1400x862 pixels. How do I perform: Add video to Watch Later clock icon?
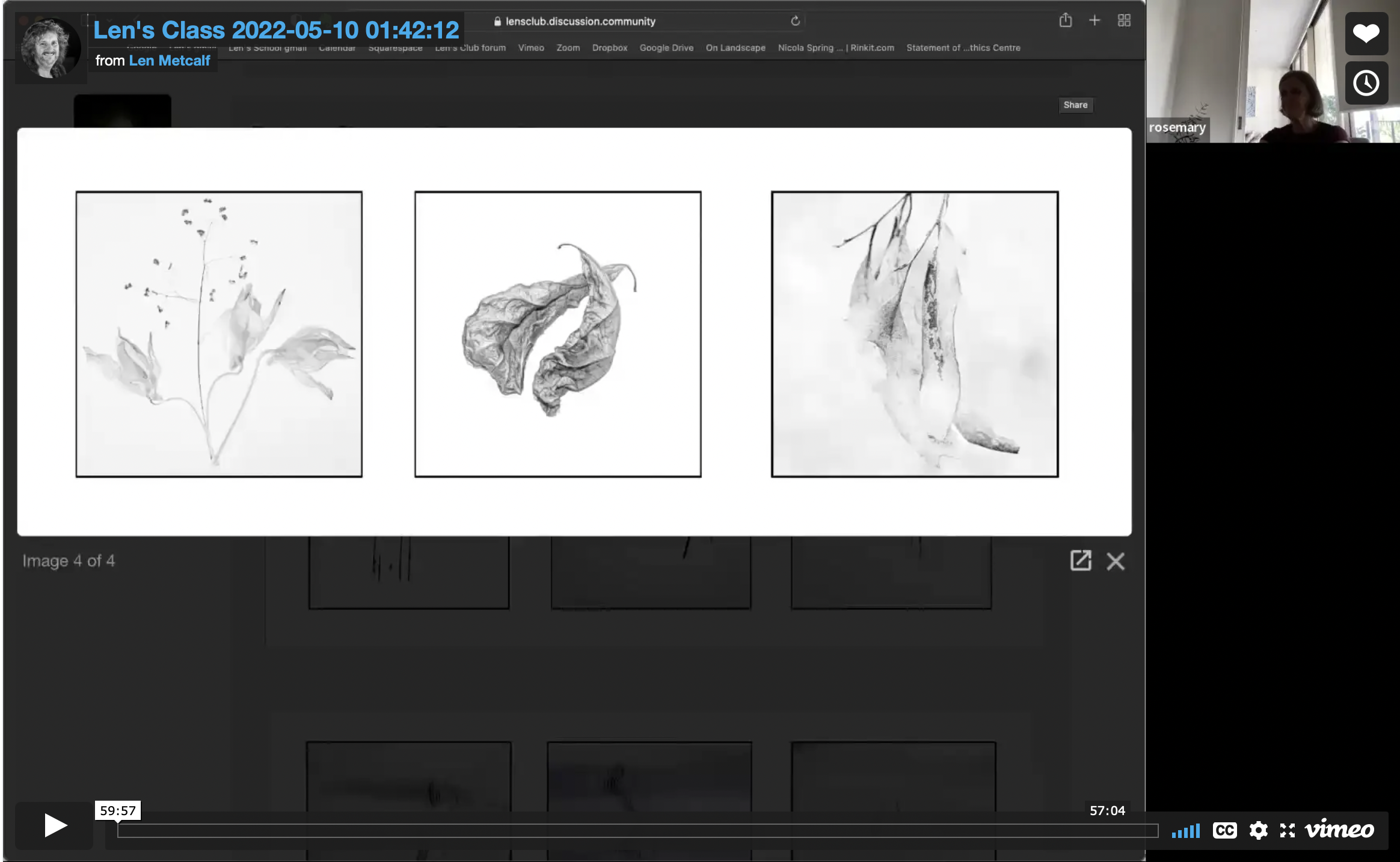pyautogui.click(x=1366, y=83)
